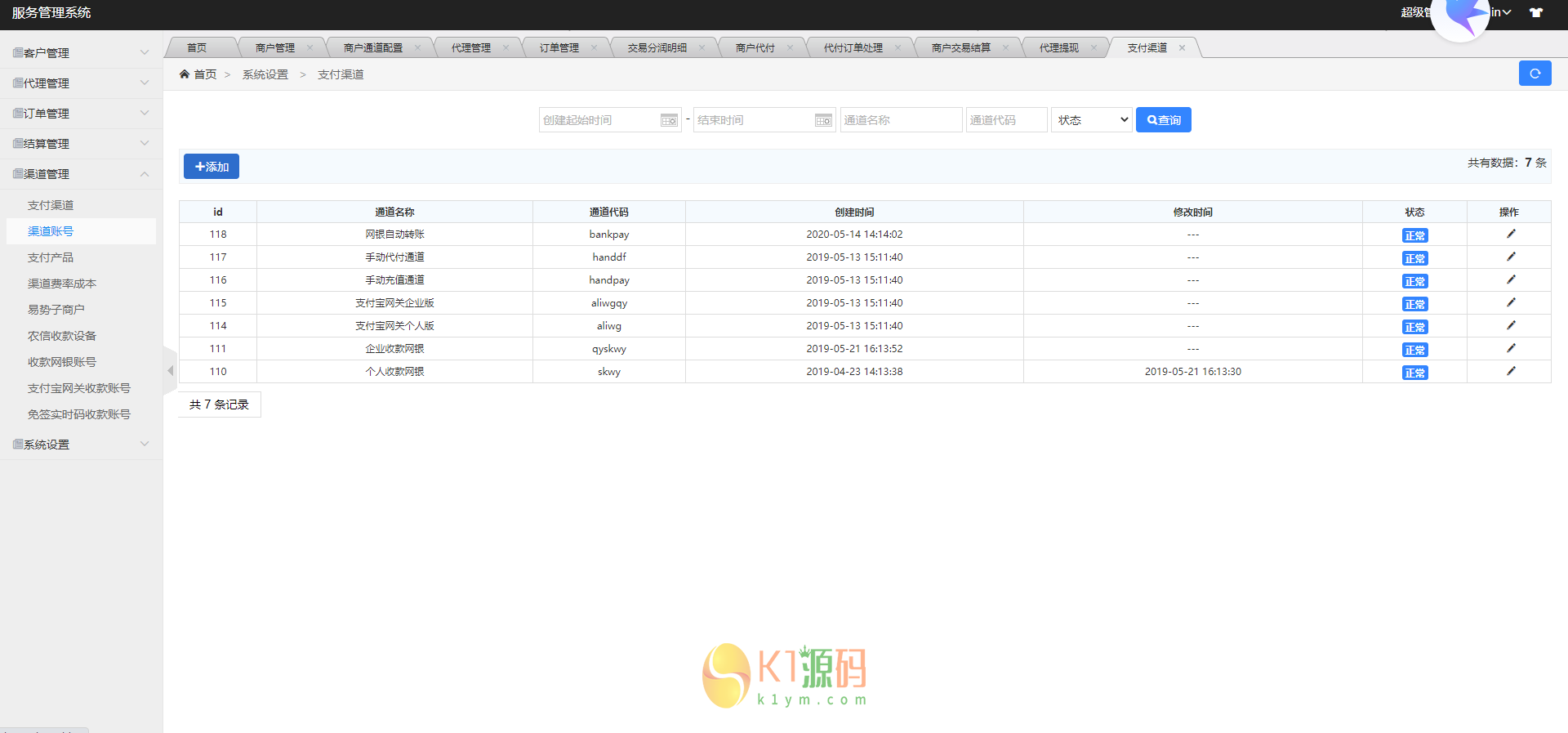Edit the aliwg channel row
Image resolution: width=1568 pixels, height=733 pixels.
pos(1510,325)
